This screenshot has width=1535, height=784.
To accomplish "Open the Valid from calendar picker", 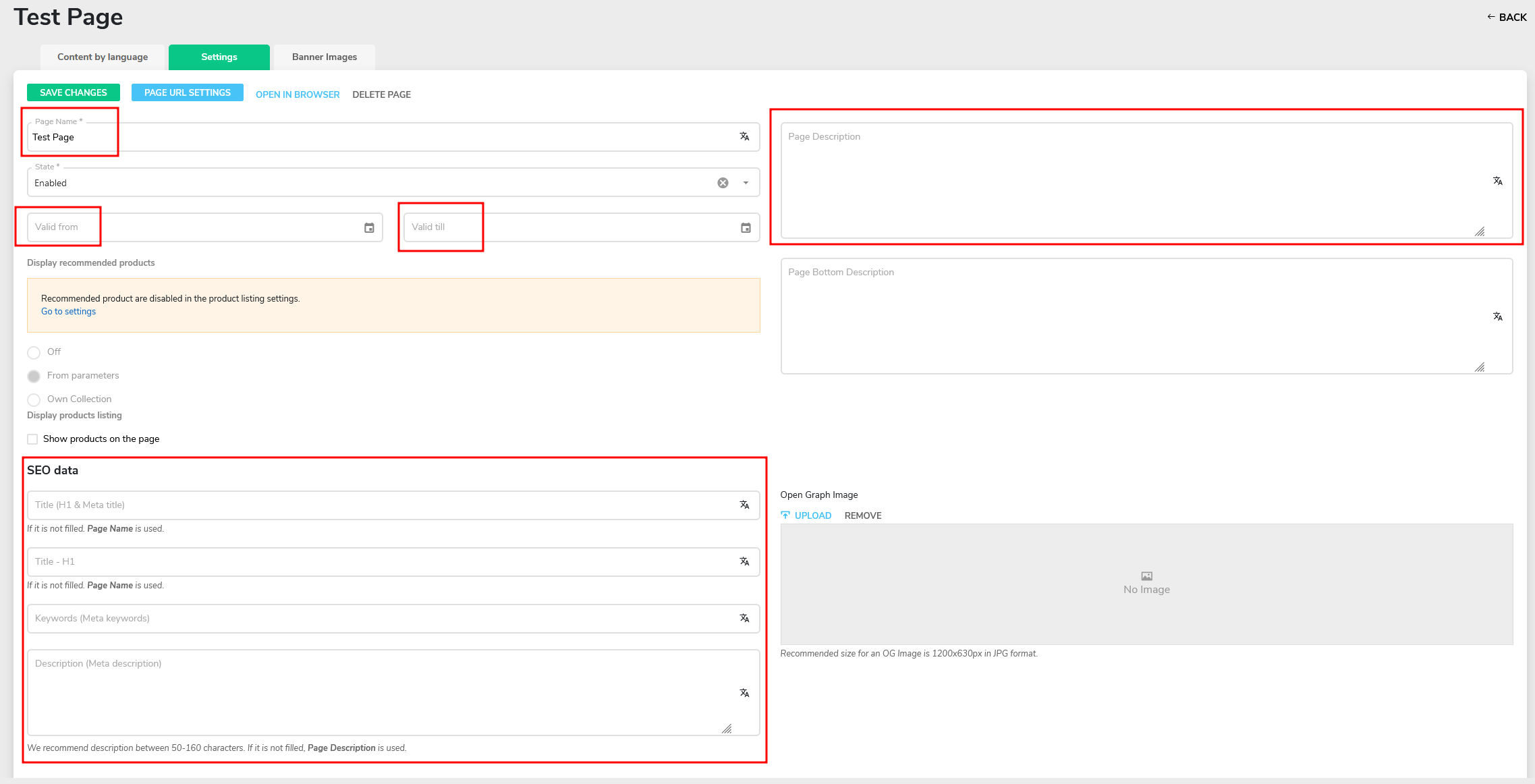I will [x=369, y=227].
